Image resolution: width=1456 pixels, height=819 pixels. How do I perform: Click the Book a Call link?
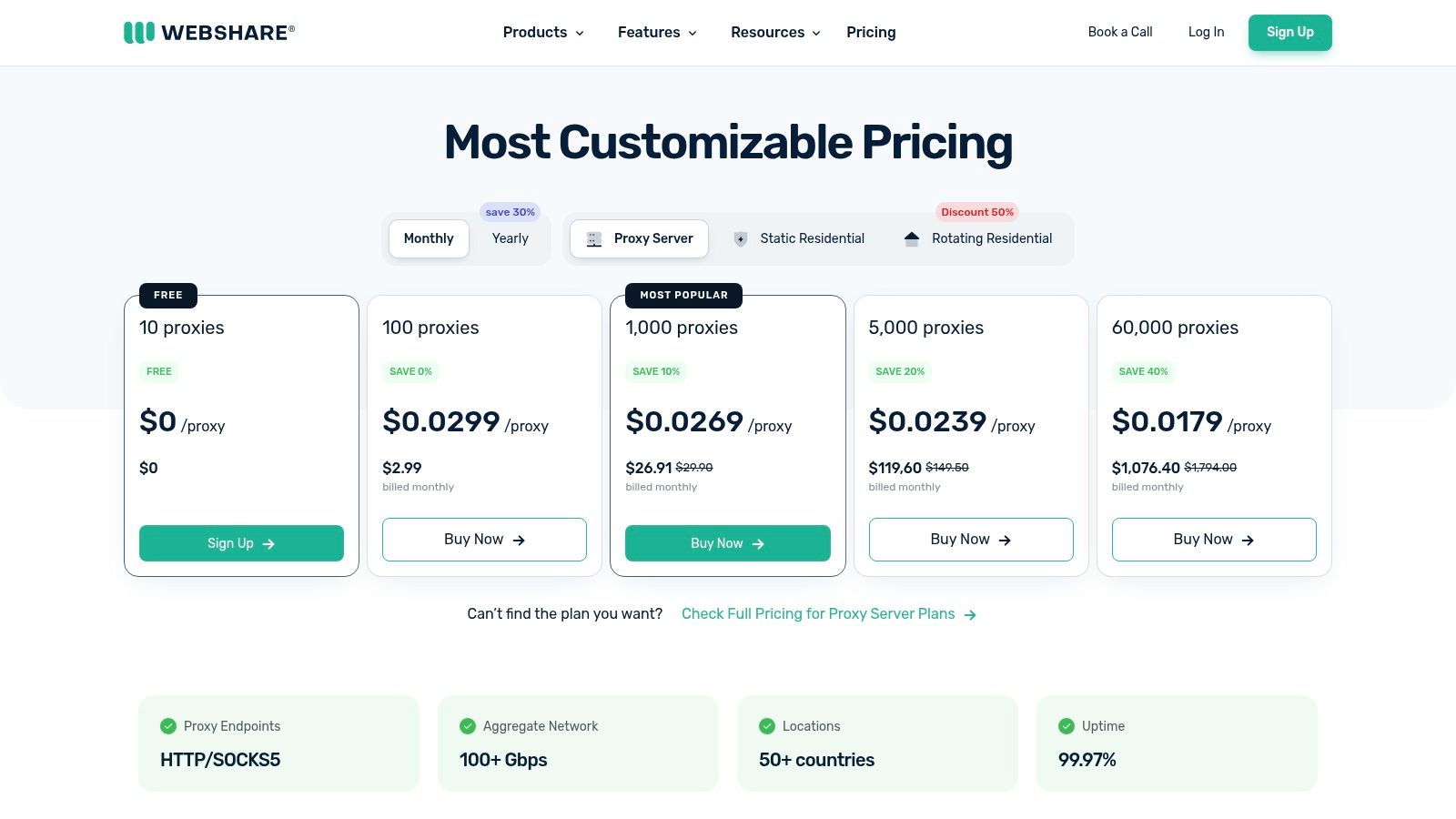pos(1120,32)
